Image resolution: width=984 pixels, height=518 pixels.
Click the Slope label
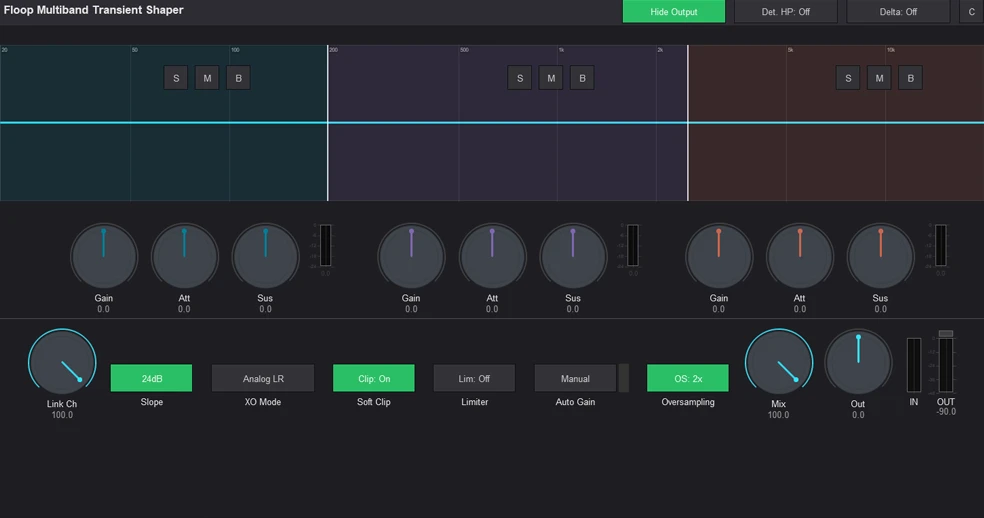152,402
